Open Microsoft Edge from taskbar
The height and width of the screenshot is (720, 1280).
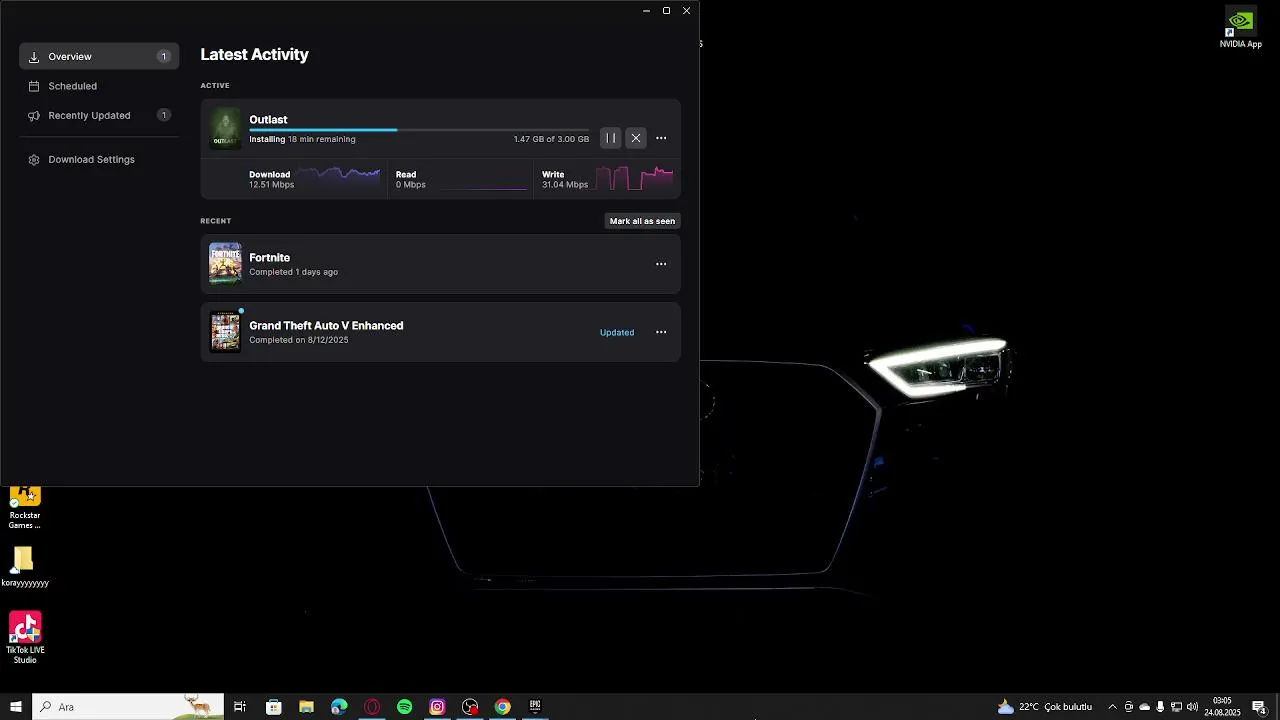[x=339, y=707]
